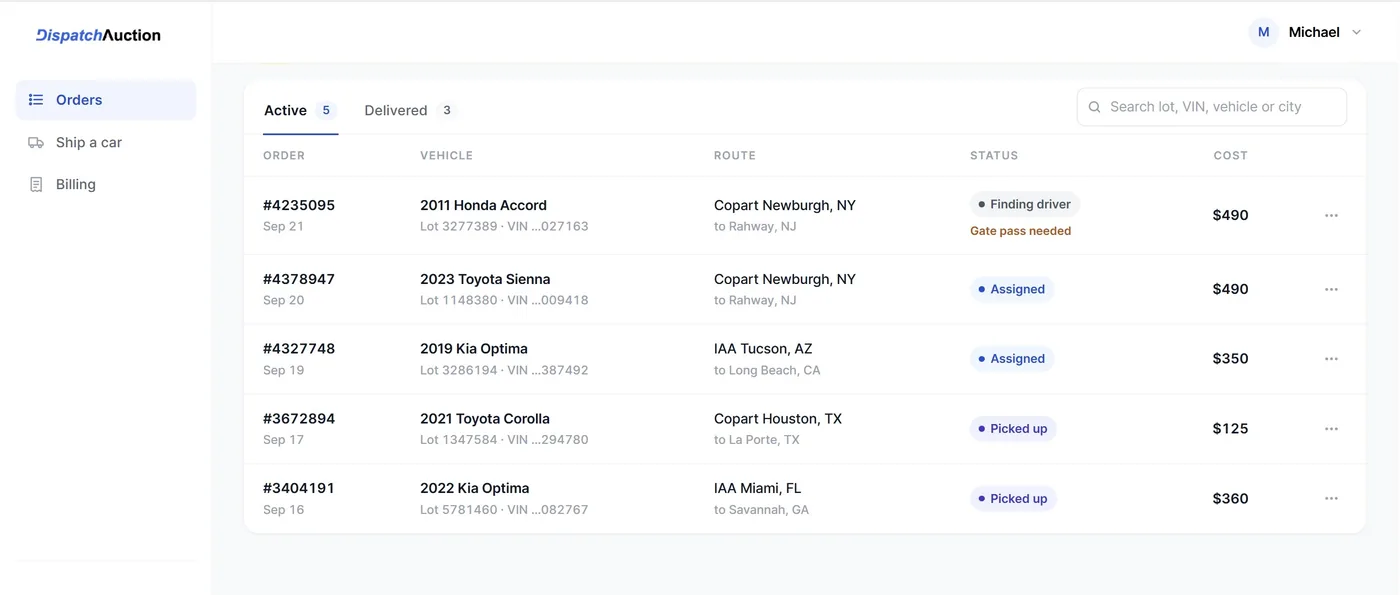Click the 2023 Toyota Sienna vehicle name
The width and height of the screenshot is (1400, 595).
(485, 279)
